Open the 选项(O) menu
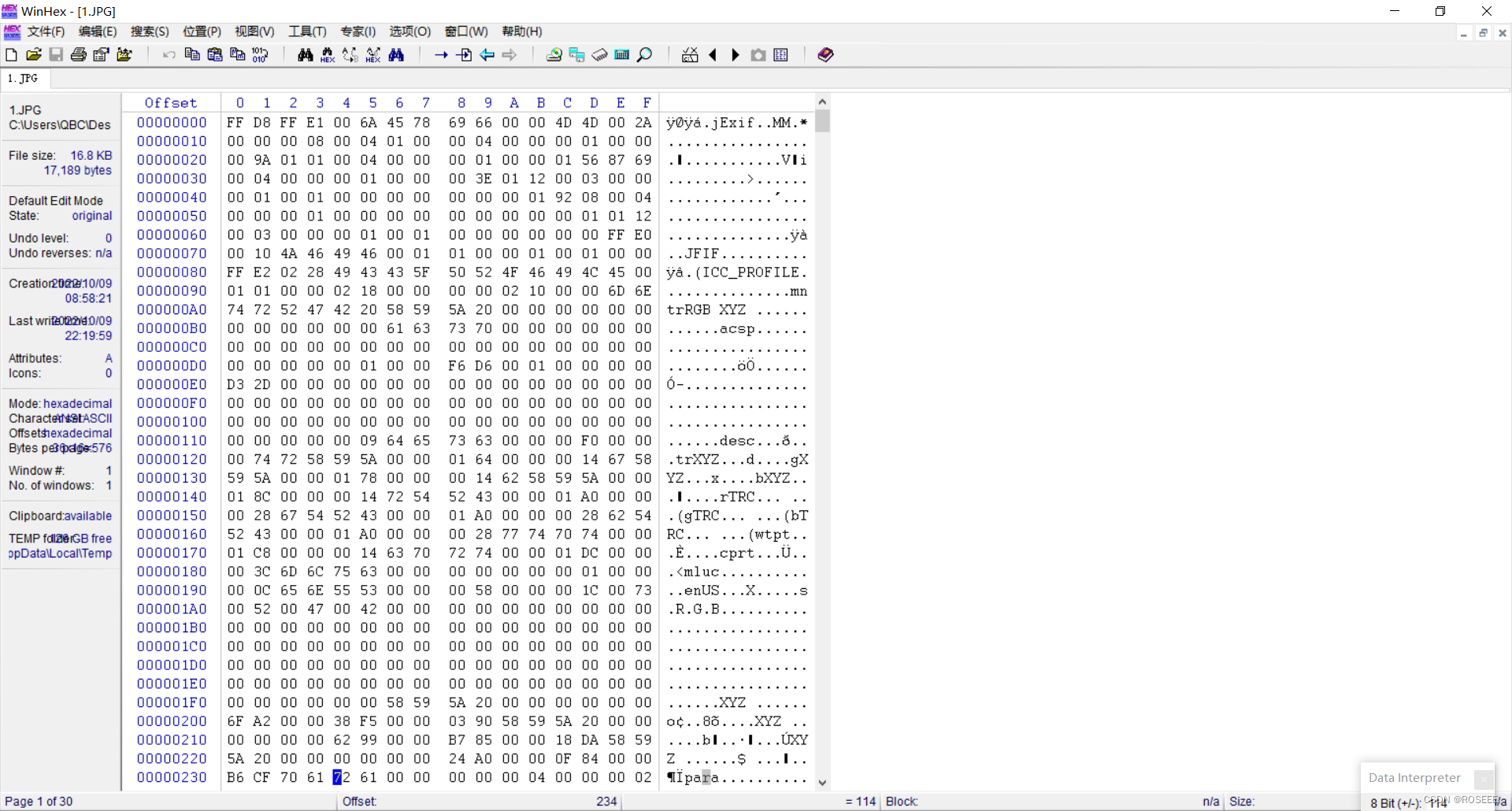The width and height of the screenshot is (1512, 811). tap(410, 31)
